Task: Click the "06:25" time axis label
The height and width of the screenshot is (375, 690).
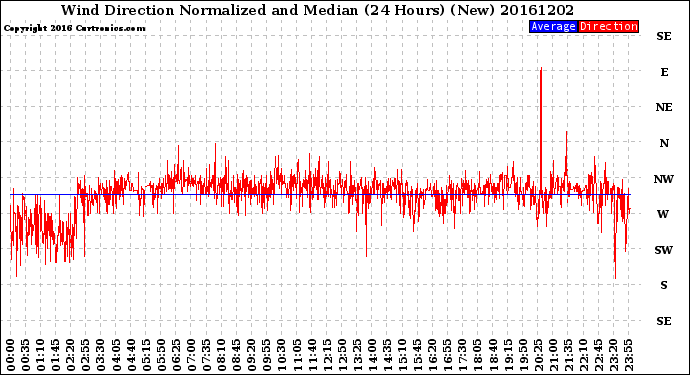Action: click(x=176, y=355)
